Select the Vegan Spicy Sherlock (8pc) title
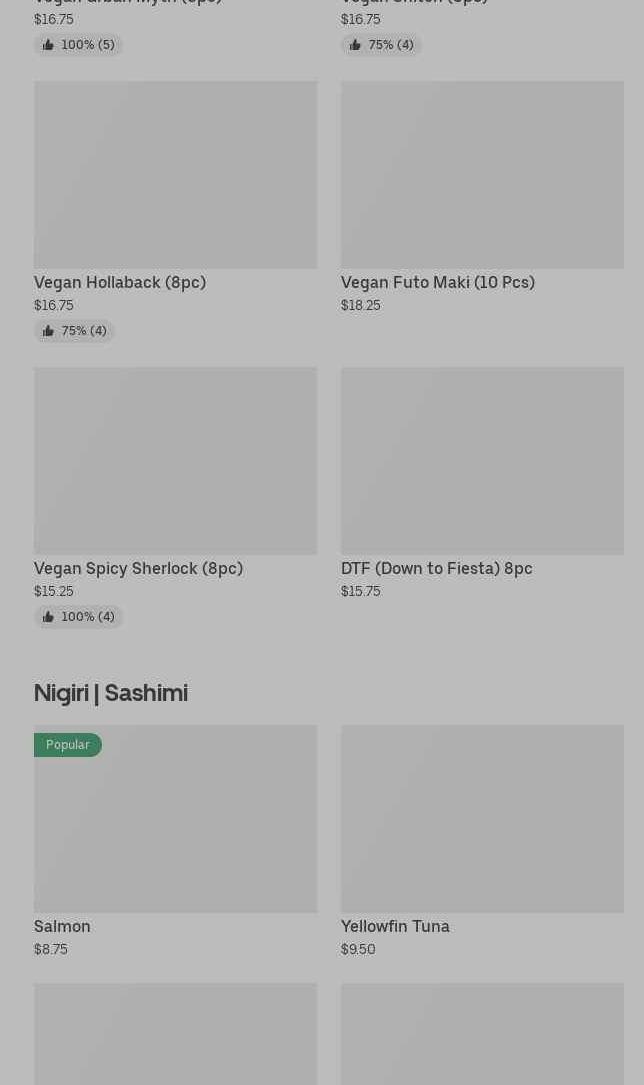Viewport: 644px width, 1085px height. tap(138, 569)
